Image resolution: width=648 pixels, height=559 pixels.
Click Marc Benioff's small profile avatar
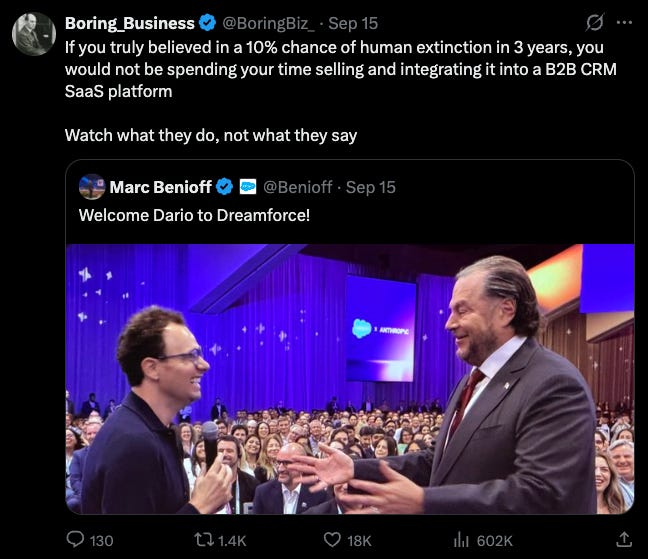(92, 187)
